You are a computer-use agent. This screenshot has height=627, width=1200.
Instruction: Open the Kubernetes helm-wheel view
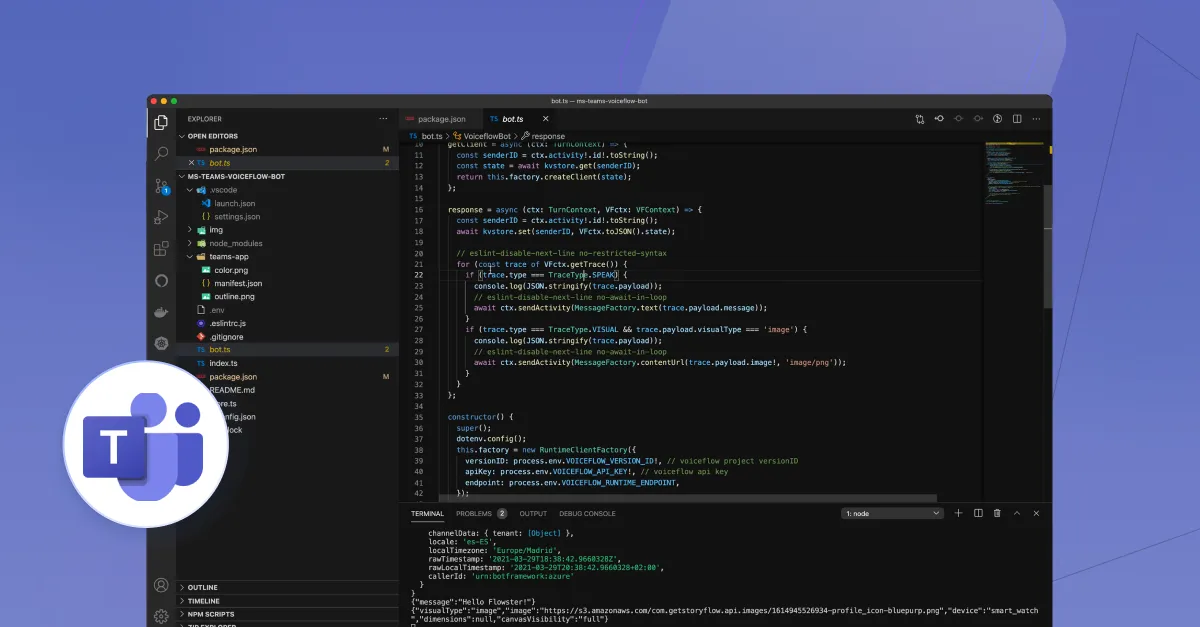coord(161,342)
